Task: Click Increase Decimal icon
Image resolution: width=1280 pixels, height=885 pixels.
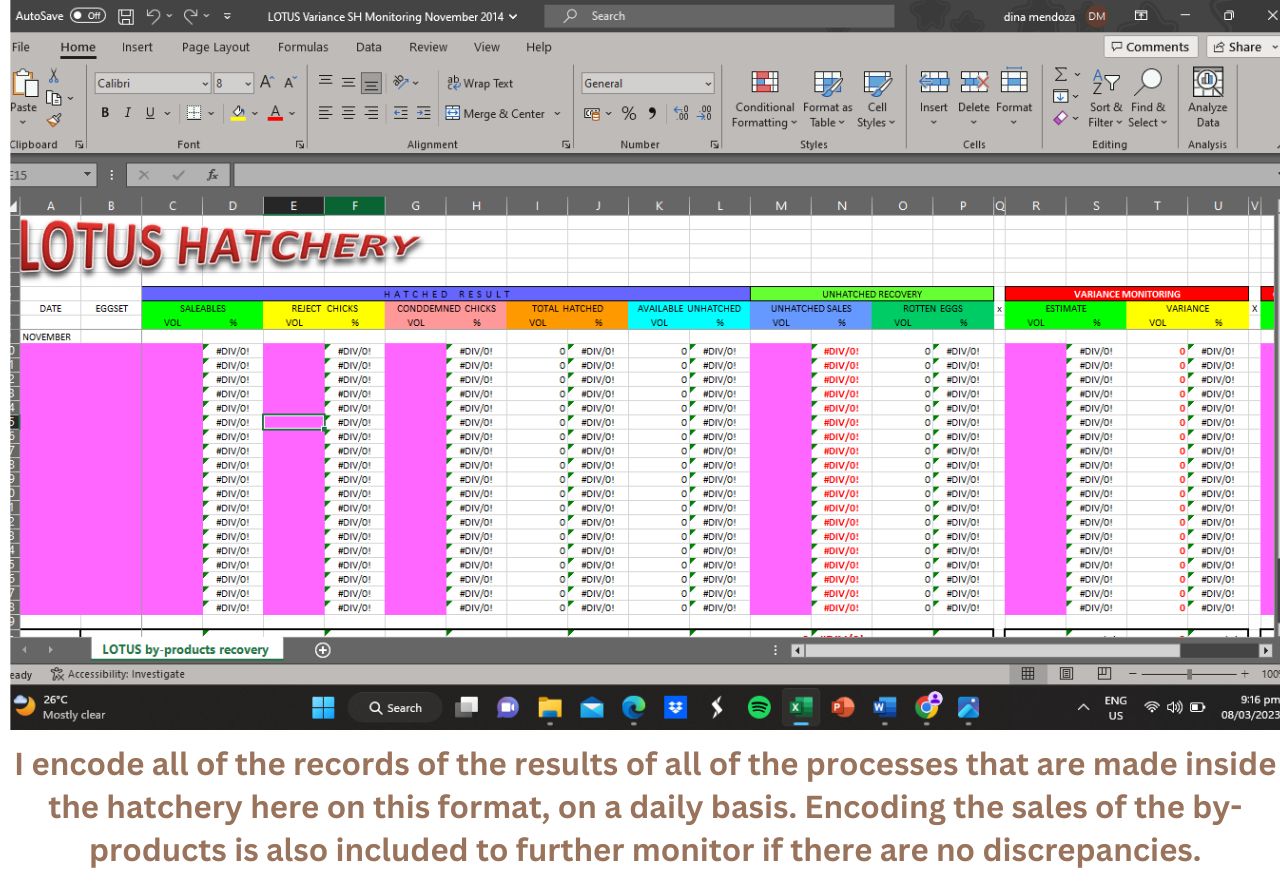Action: coord(681,114)
